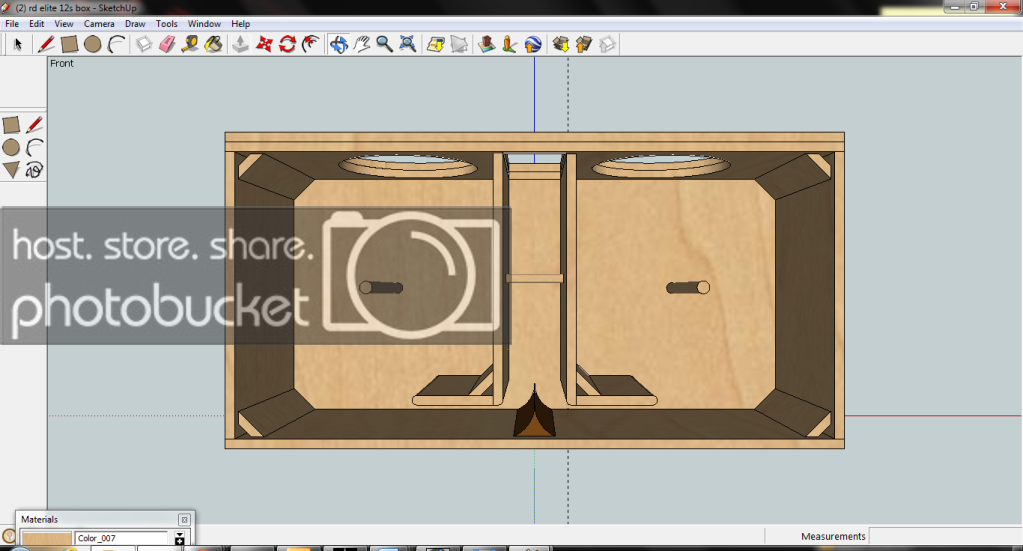Viewport: 1023px width, 551px height.
Task: Open the Help menu
Action: coord(241,23)
